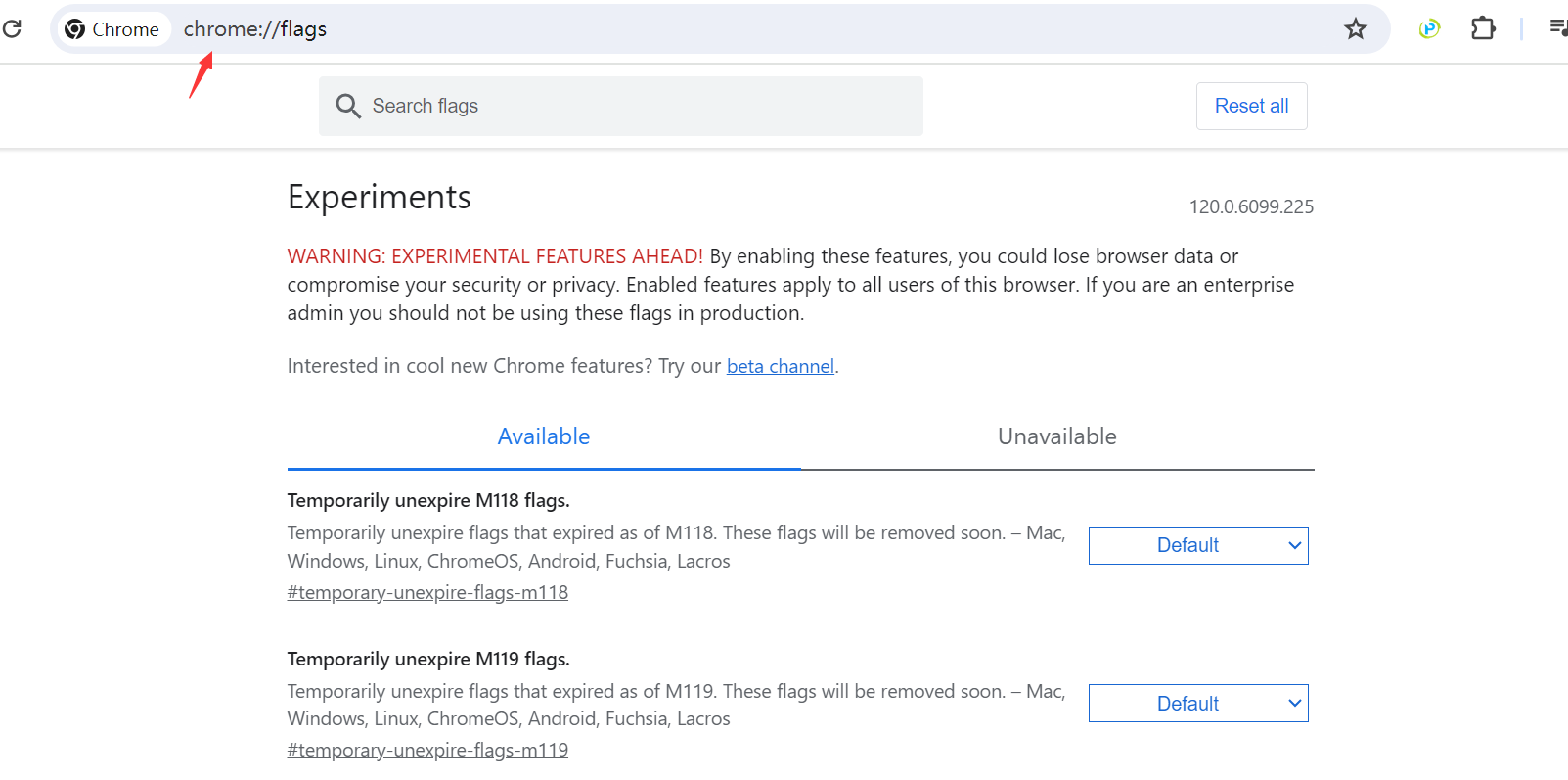
Task: Open the Extensions puzzle piece menu
Action: (x=1483, y=29)
